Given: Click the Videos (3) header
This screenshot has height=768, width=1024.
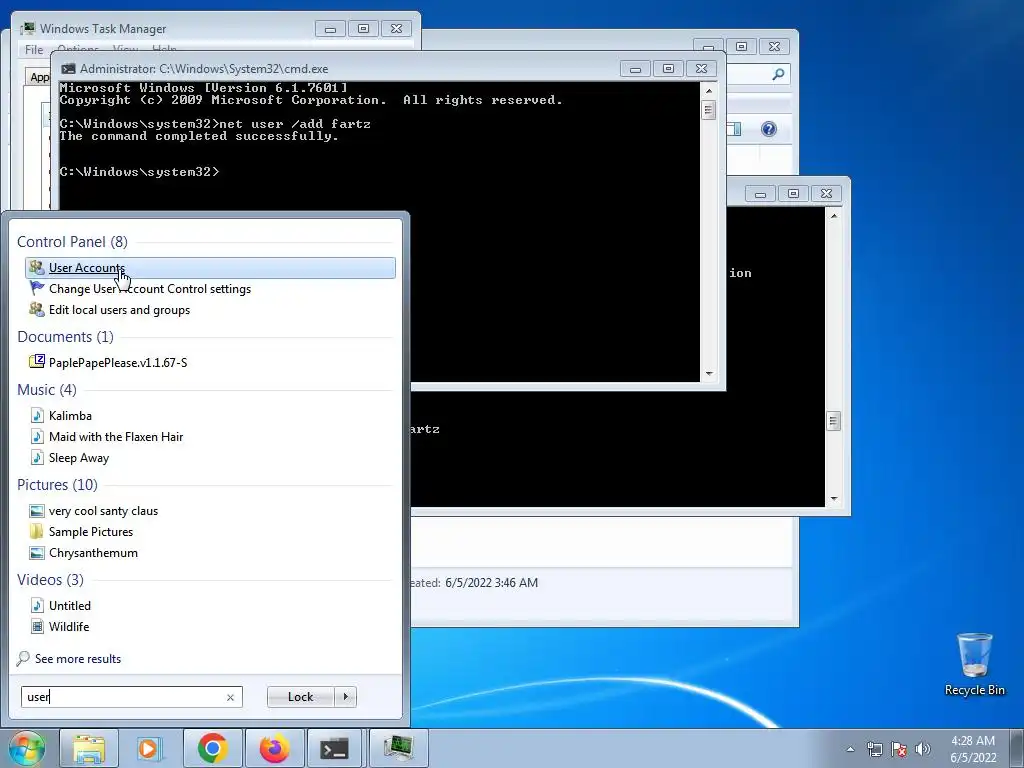Looking at the screenshot, I should (50, 579).
